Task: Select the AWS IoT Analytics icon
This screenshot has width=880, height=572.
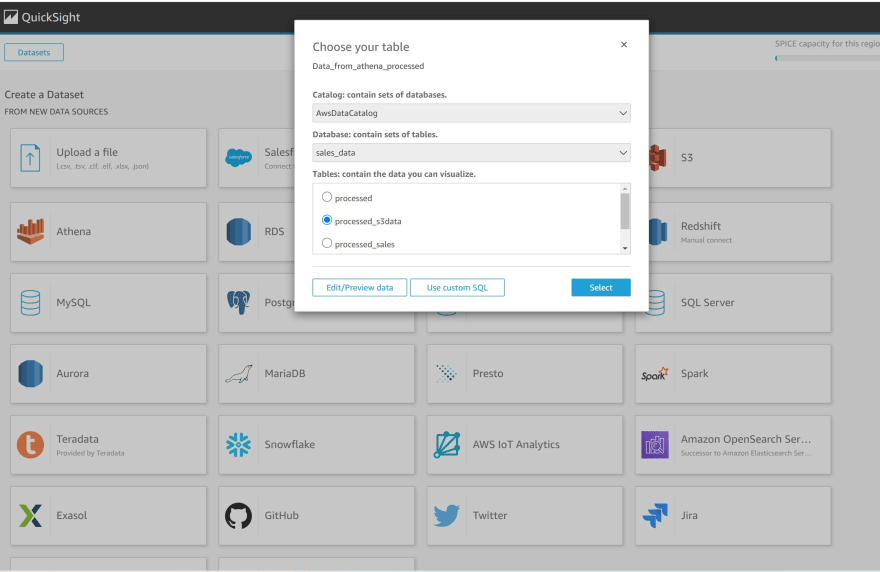Action: tap(447, 445)
